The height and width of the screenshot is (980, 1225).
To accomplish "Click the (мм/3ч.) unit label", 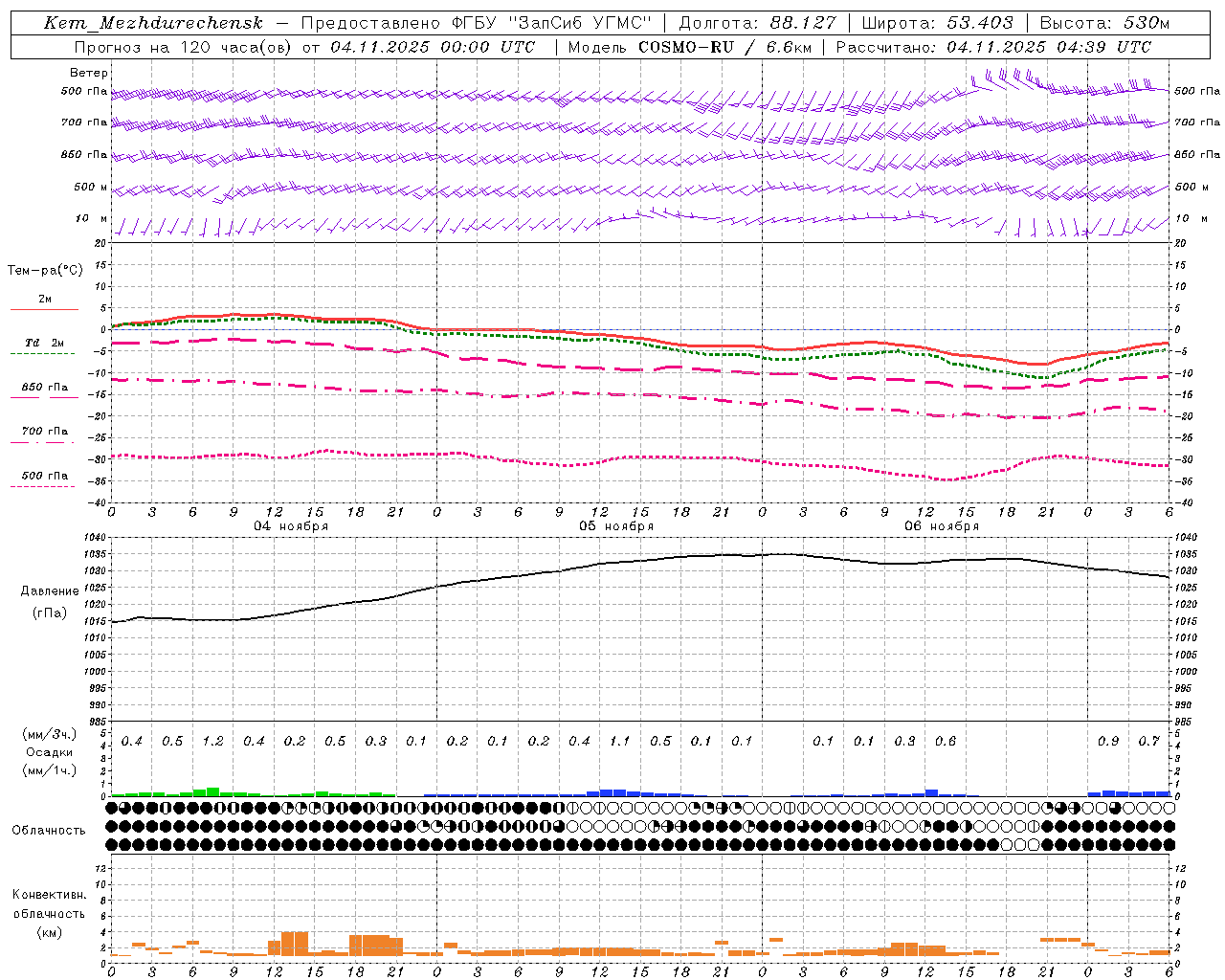I will coord(49,734).
